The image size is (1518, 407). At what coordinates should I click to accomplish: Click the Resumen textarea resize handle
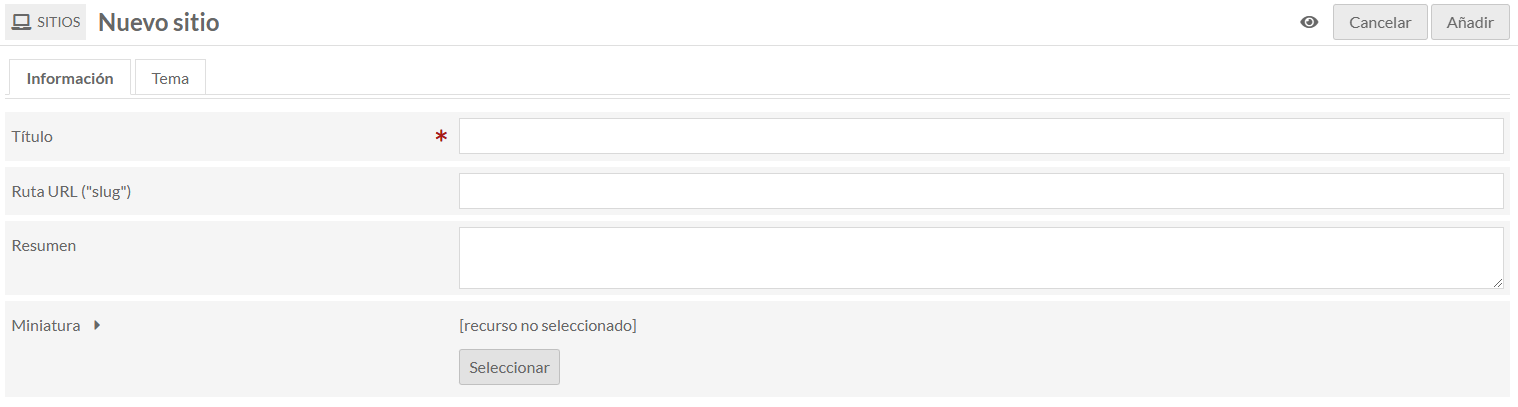click(1497, 283)
